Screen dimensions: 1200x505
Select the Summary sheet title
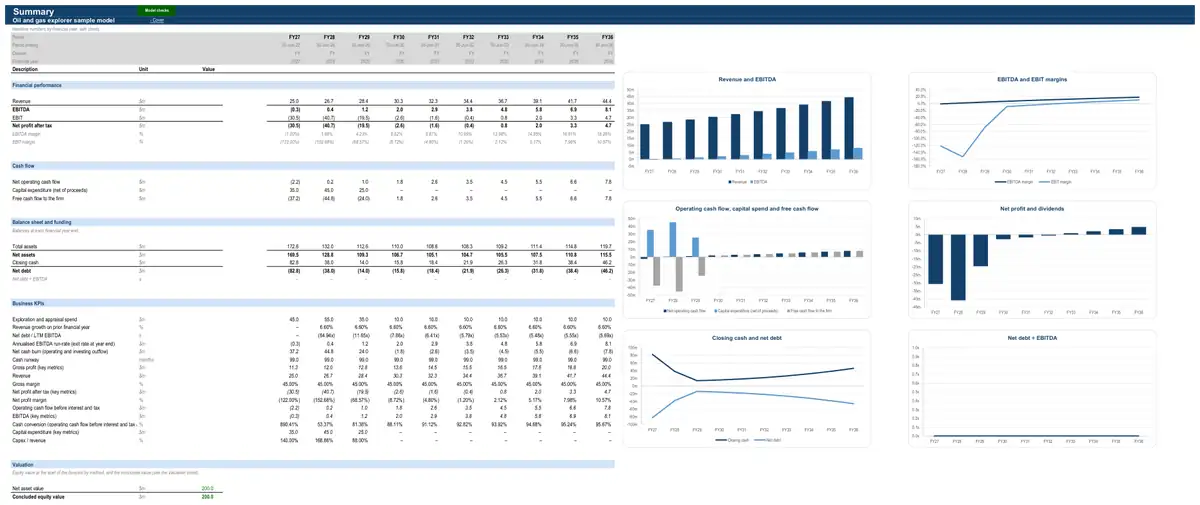click(34, 11)
